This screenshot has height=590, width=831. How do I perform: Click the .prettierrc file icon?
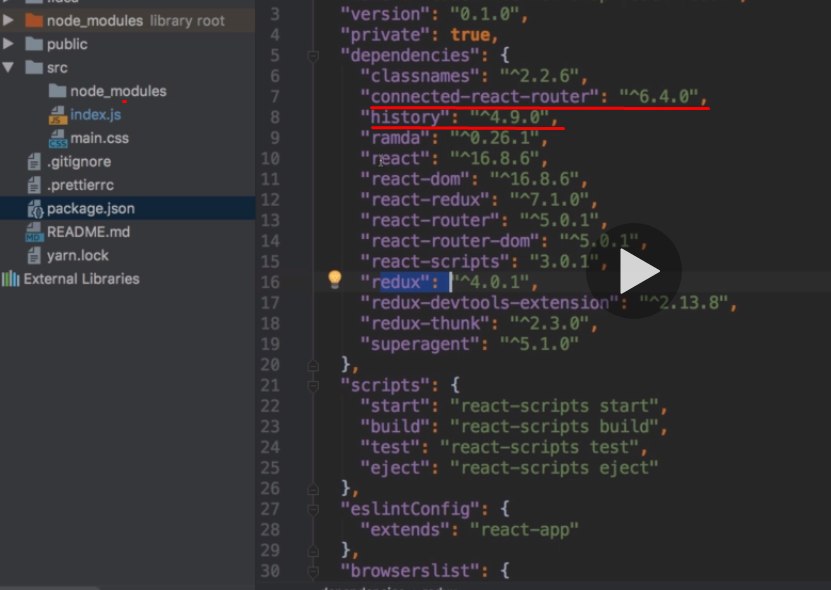[34, 185]
